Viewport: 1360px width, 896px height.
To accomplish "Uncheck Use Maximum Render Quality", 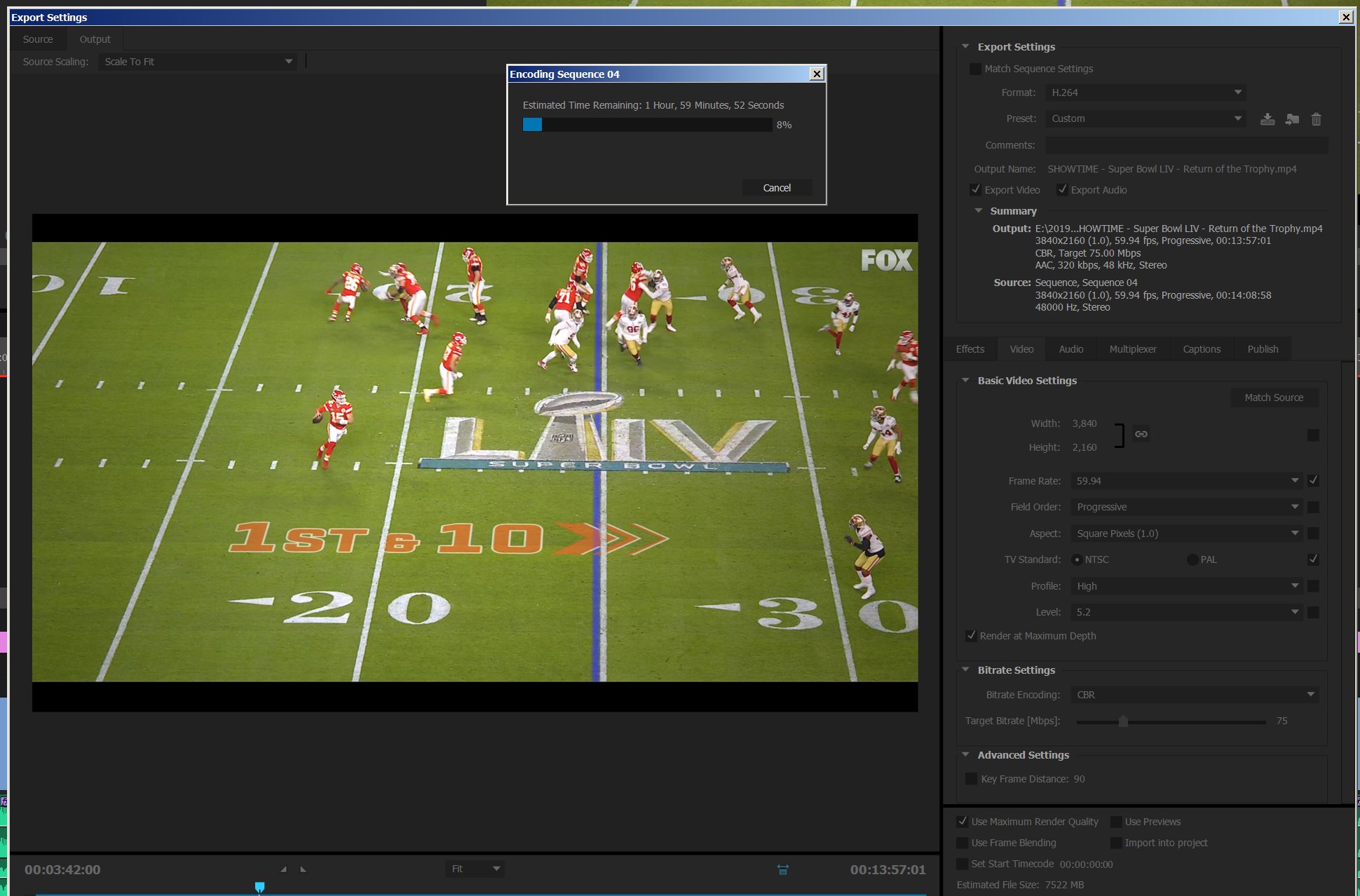I will point(963,821).
